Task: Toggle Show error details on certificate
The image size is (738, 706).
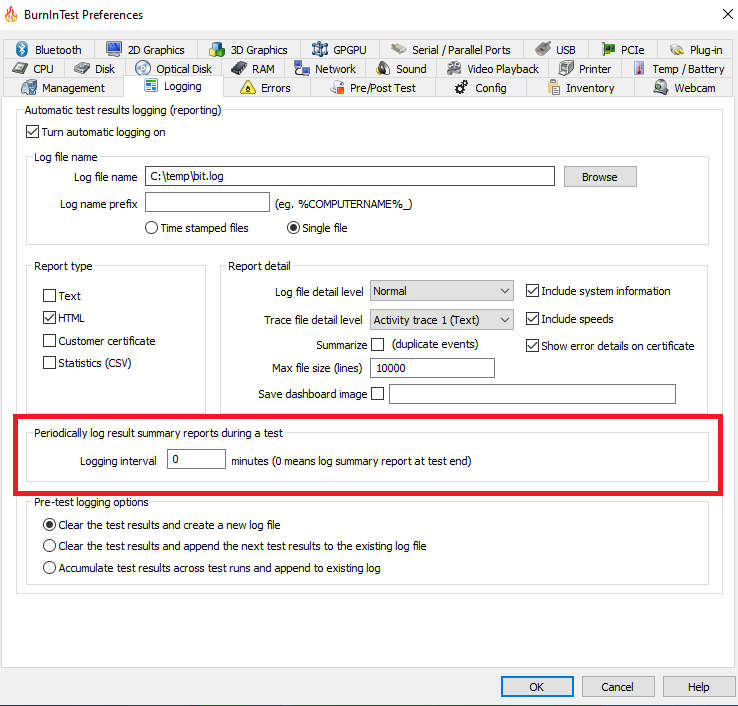Action: click(532, 346)
